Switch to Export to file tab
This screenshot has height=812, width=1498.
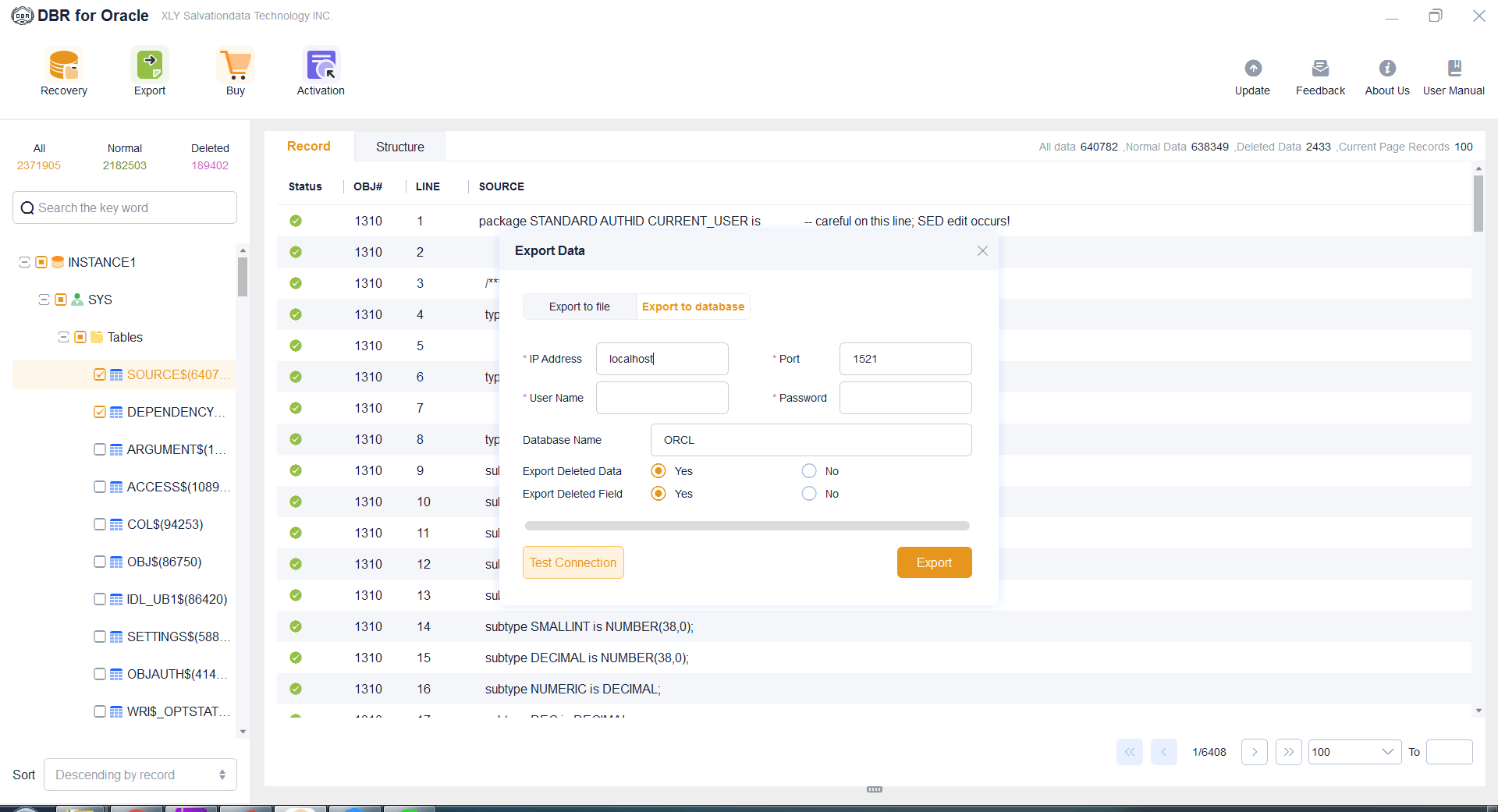(580, 307)
